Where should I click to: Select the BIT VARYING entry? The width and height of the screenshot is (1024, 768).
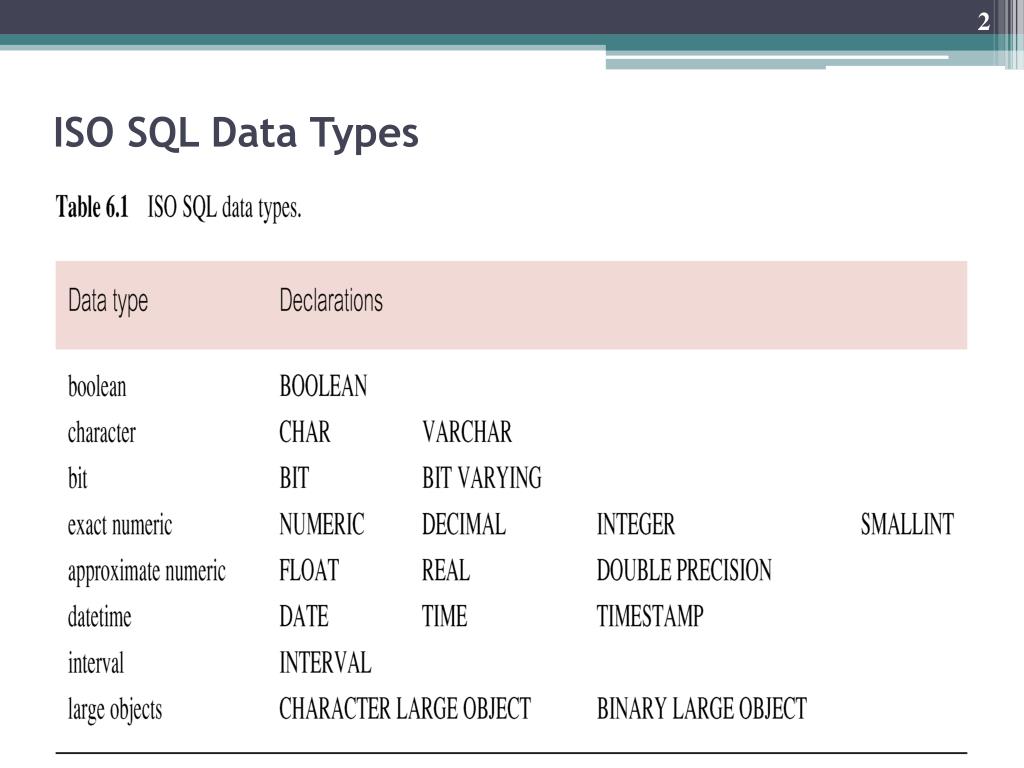point(482,478)
